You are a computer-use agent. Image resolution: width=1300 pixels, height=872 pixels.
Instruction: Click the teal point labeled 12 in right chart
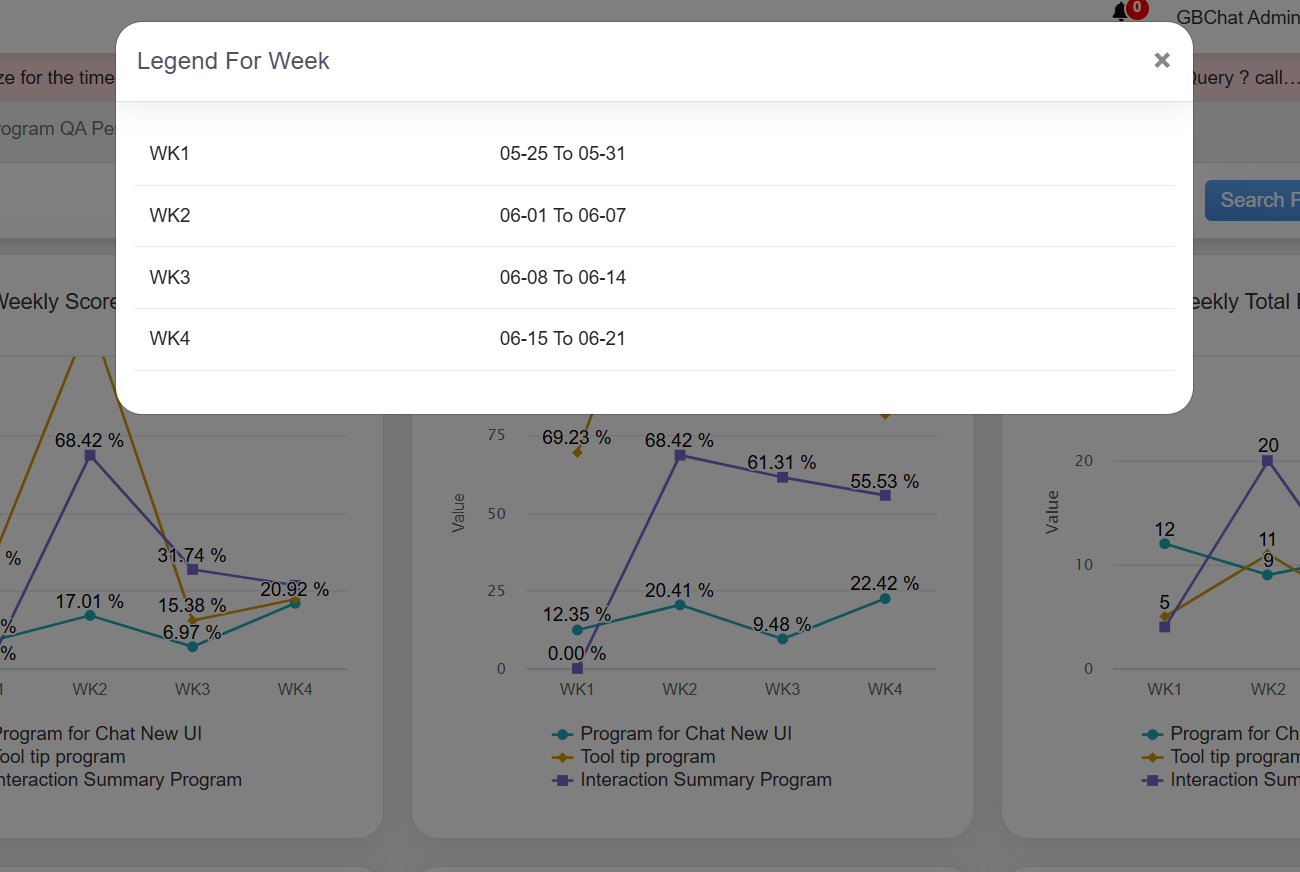(x=1164, y=544)
